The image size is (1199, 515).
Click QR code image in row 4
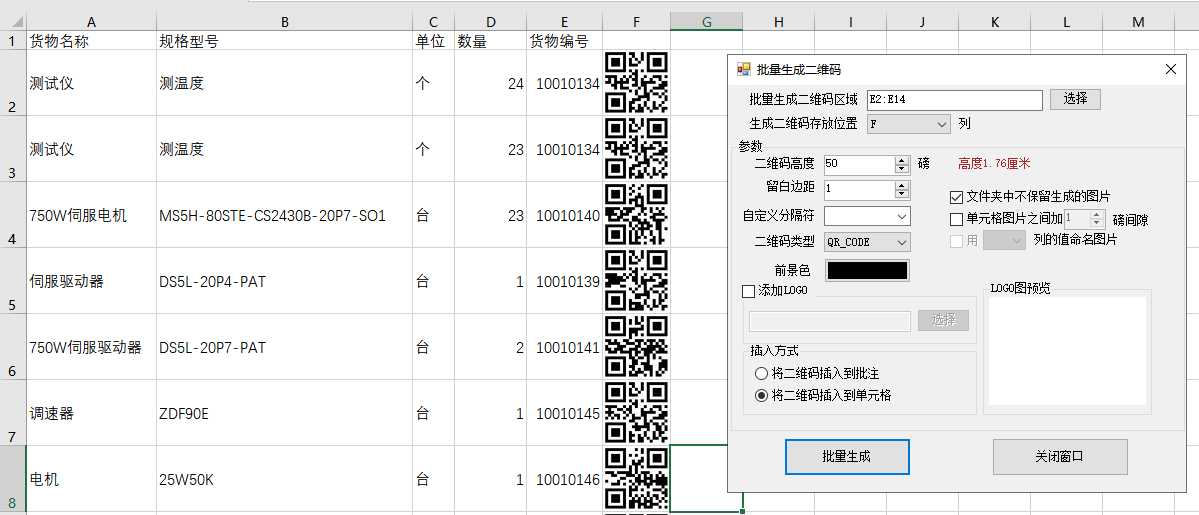pyautogui.click(x=636, y=214)
